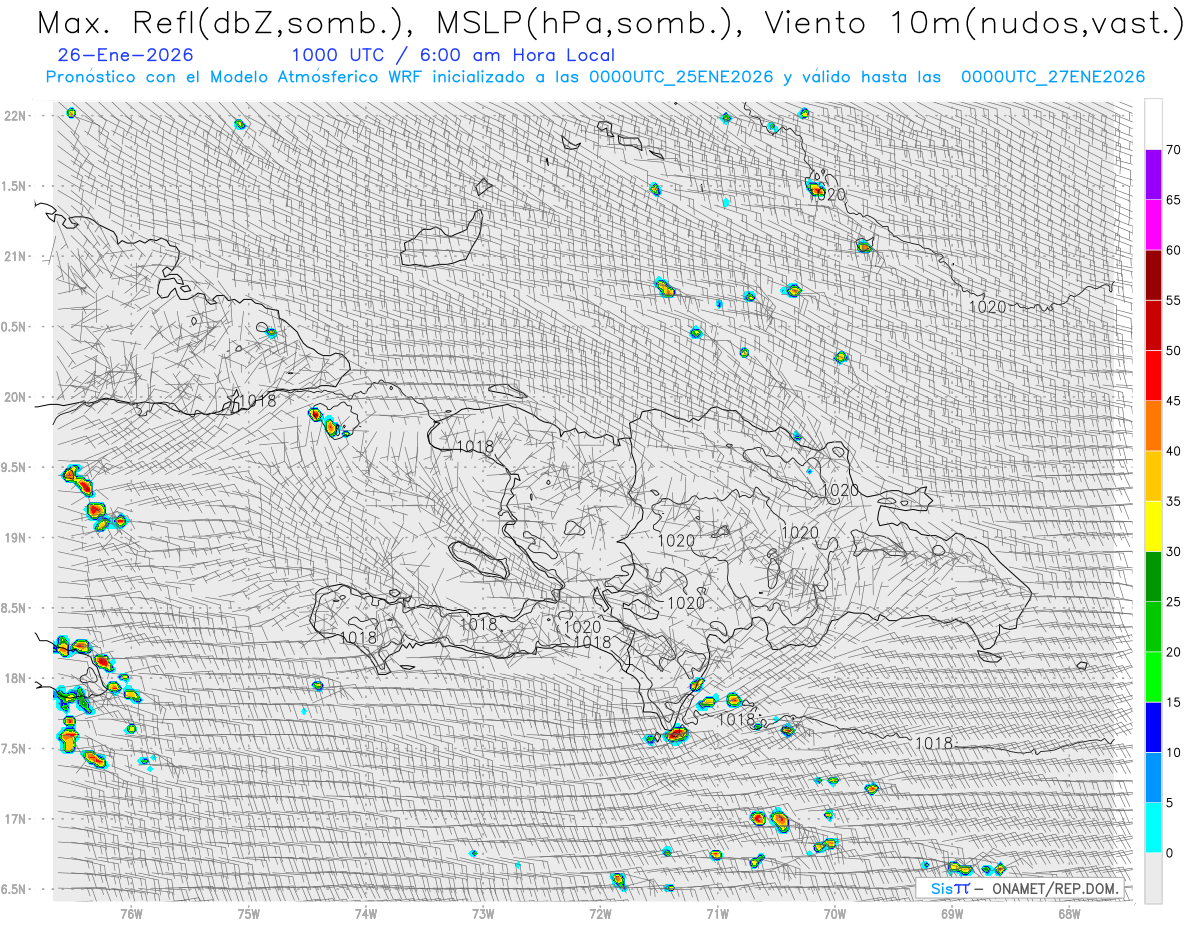The image size is (1200, 927).
Task: Click the map title starting 'Max. Refl(dbZ,somb.)'
Action: click(609, 24)
